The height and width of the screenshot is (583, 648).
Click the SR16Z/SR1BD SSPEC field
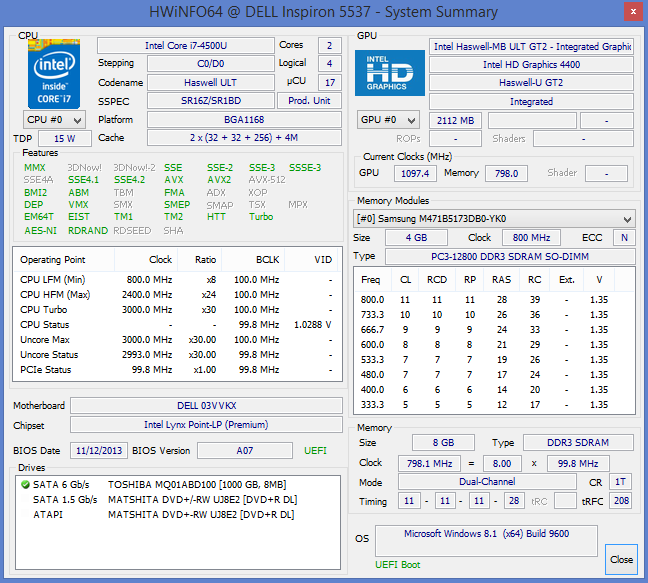[x=211, y=100]
